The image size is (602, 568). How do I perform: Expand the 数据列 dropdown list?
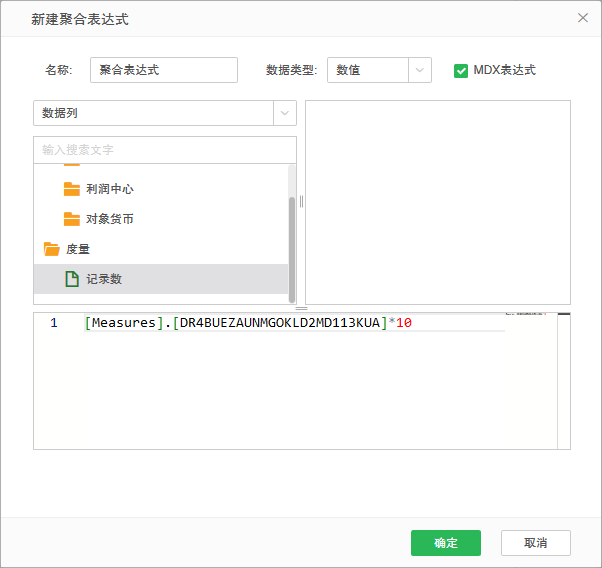click(285, 113)
